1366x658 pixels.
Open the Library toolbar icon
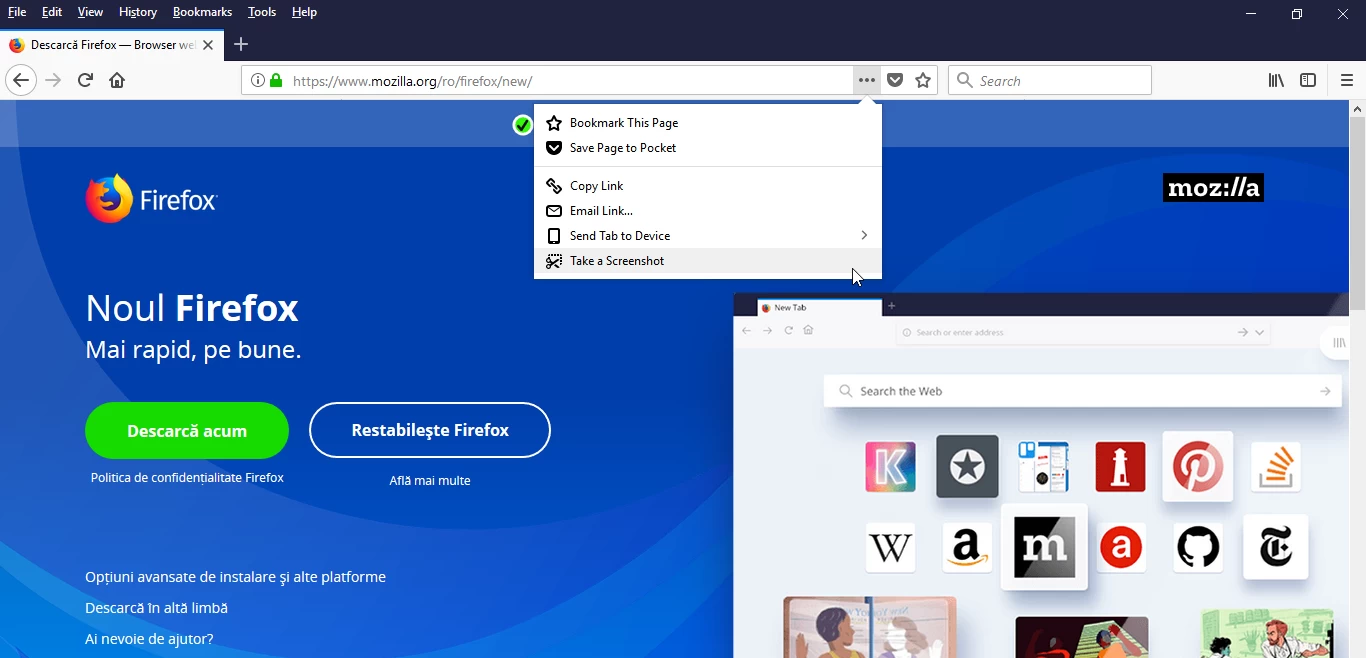(1276, 80)
